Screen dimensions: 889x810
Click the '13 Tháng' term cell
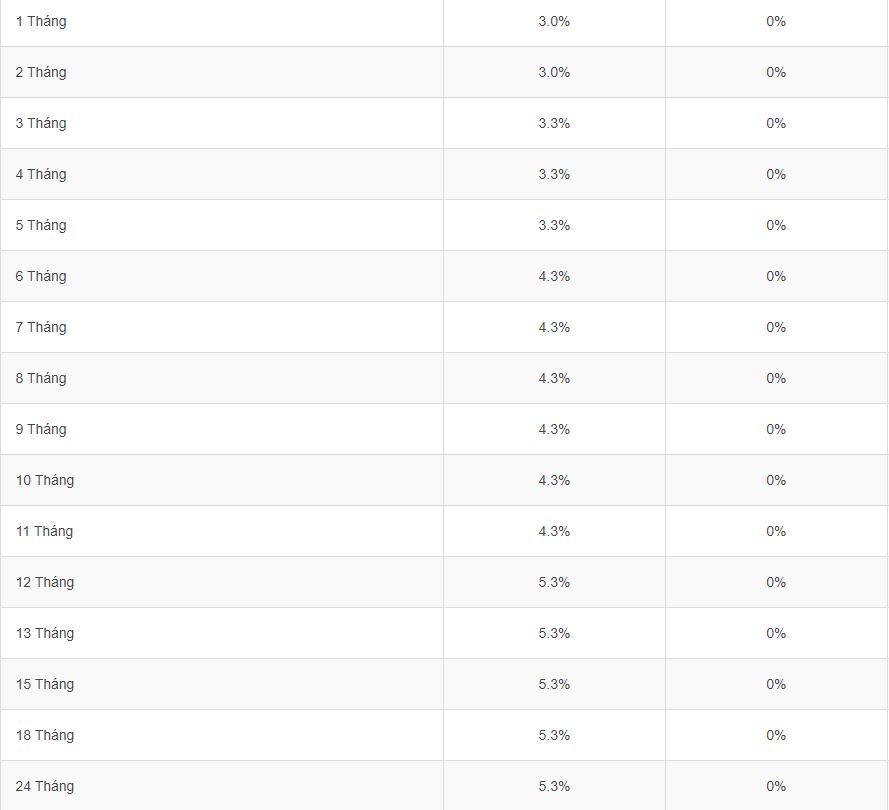click(45, 633)
